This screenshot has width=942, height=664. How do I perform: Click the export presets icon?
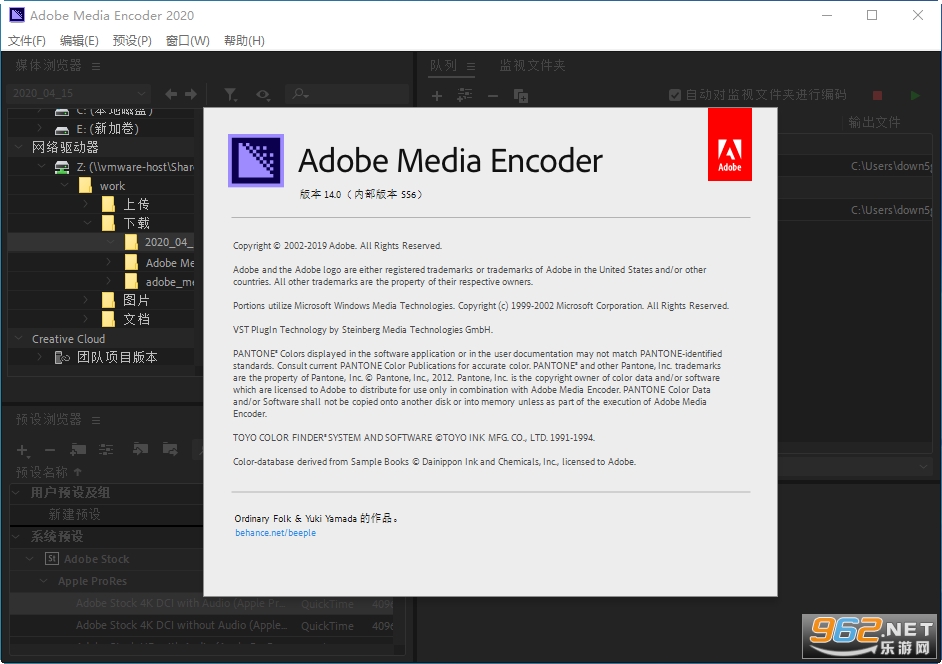point(170,449)
